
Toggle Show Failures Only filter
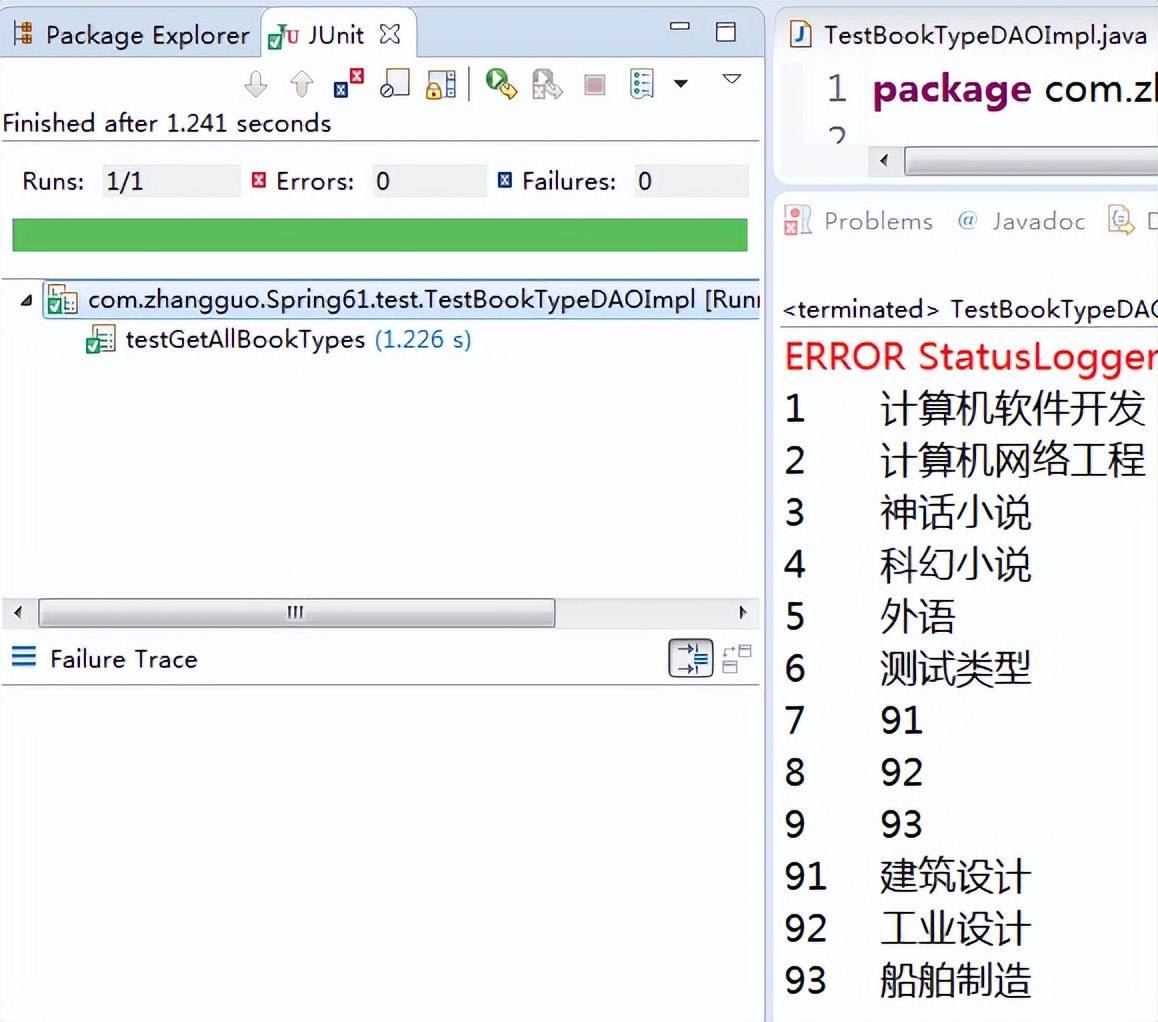pos(349,83)
